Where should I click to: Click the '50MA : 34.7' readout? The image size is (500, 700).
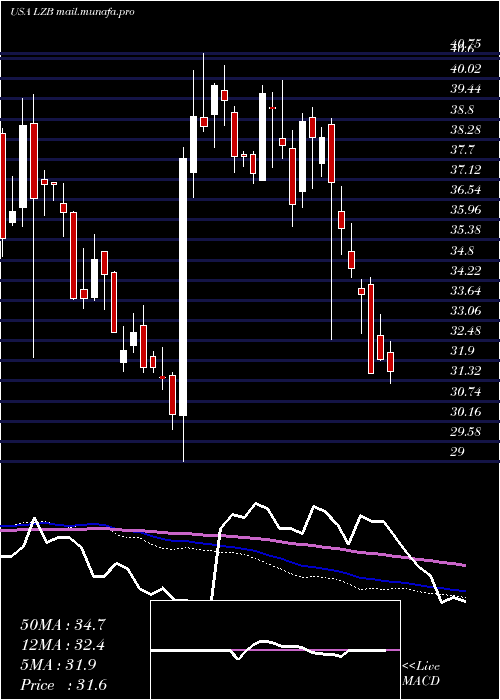click(63, 625)
